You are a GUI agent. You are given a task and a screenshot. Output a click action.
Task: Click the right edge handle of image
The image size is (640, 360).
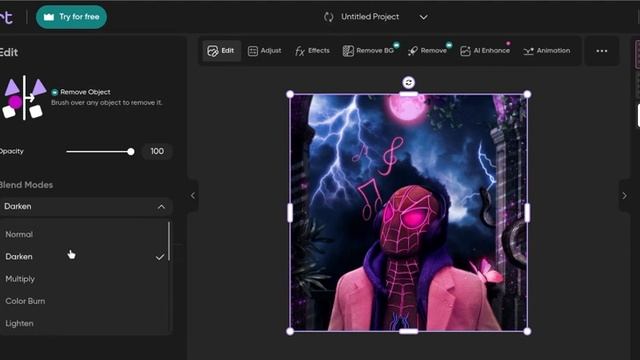(x=527, y=213)
